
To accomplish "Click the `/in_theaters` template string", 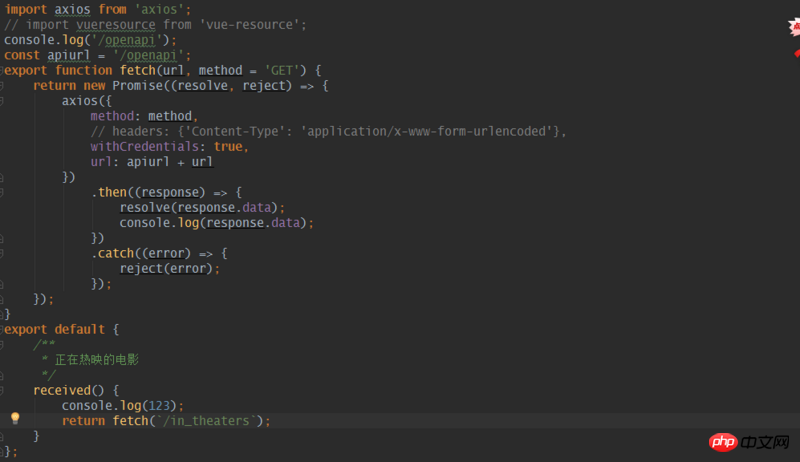I will pos(206,421).
